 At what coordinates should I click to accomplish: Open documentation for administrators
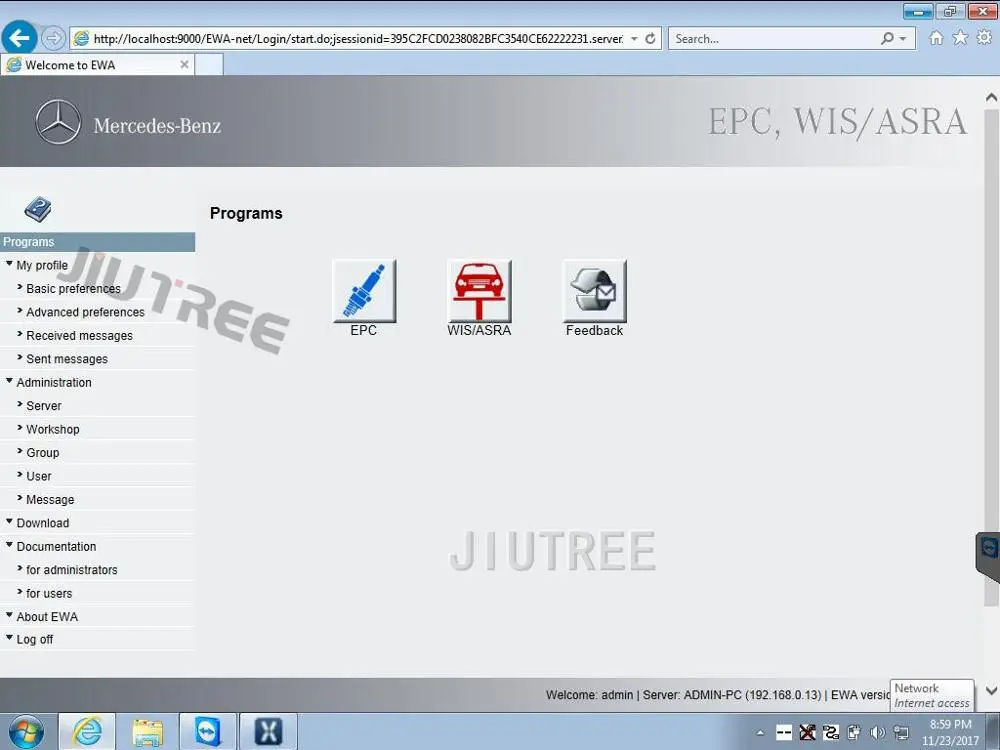pyautogui.click(x=72, y=570)
